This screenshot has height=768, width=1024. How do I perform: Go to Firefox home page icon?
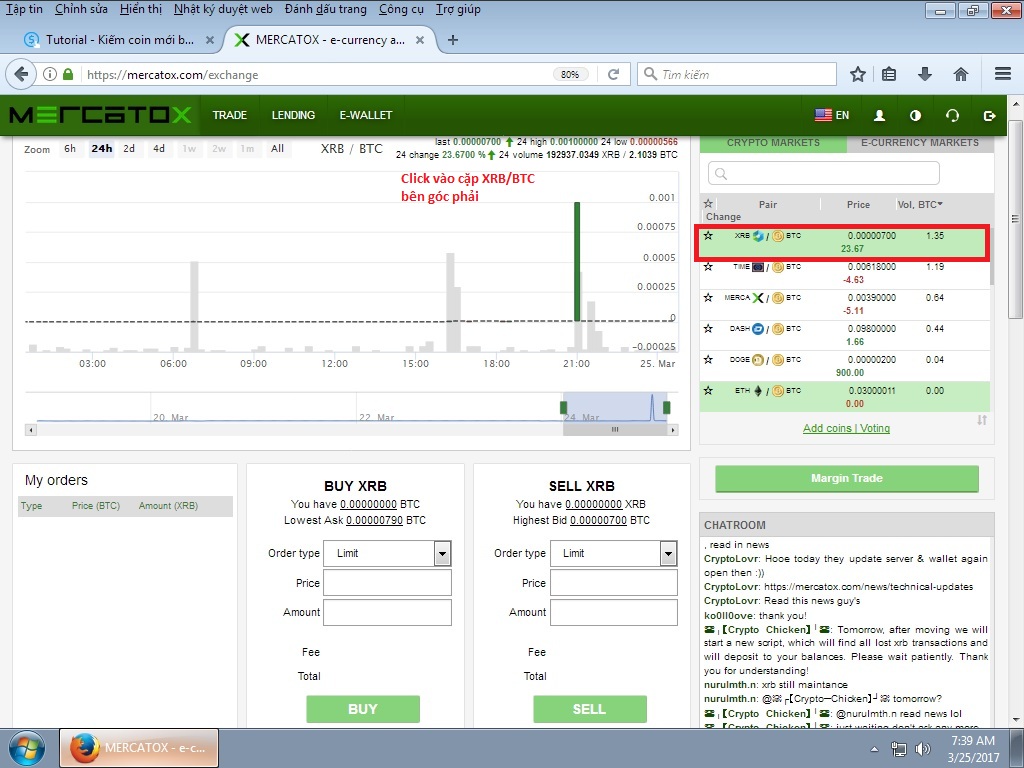point(960,74)
